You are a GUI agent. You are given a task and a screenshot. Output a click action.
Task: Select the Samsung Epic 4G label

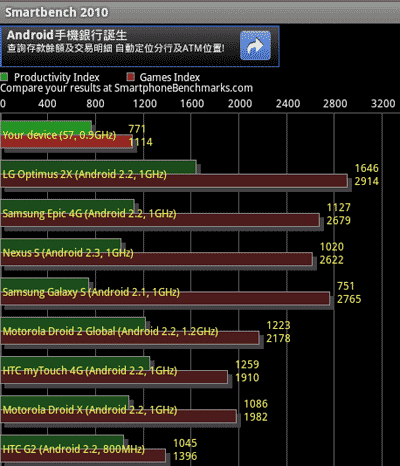pyautogui.click(x=89, y=213)
